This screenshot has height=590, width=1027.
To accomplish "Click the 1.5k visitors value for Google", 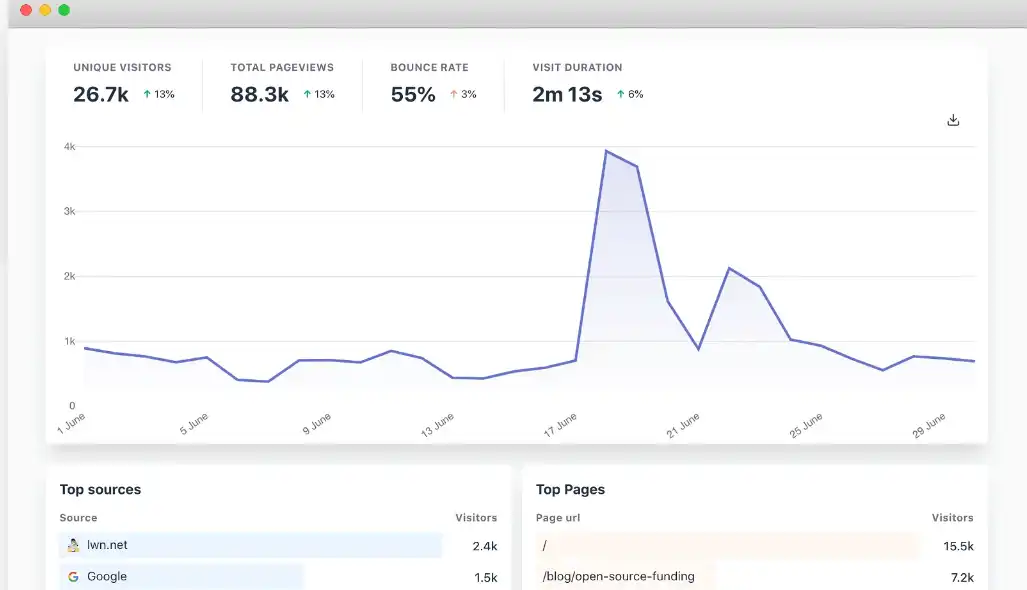I will [x=486, y=578].
